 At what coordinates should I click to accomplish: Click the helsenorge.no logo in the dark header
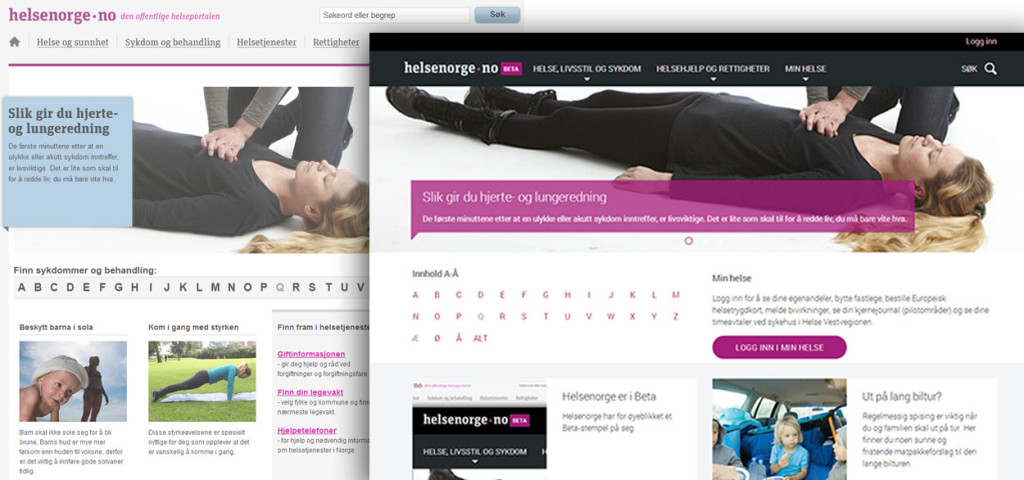point(451,69)
